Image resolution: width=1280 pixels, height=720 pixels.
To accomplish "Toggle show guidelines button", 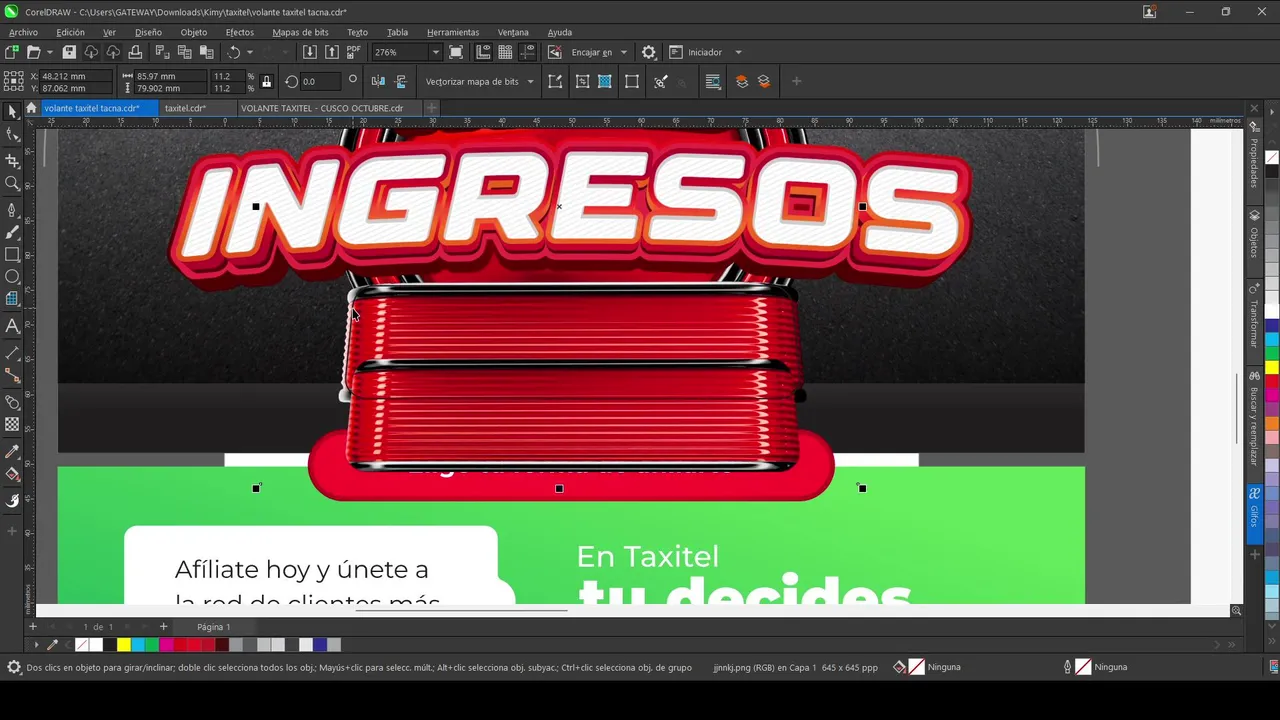I will pos(527,52).
